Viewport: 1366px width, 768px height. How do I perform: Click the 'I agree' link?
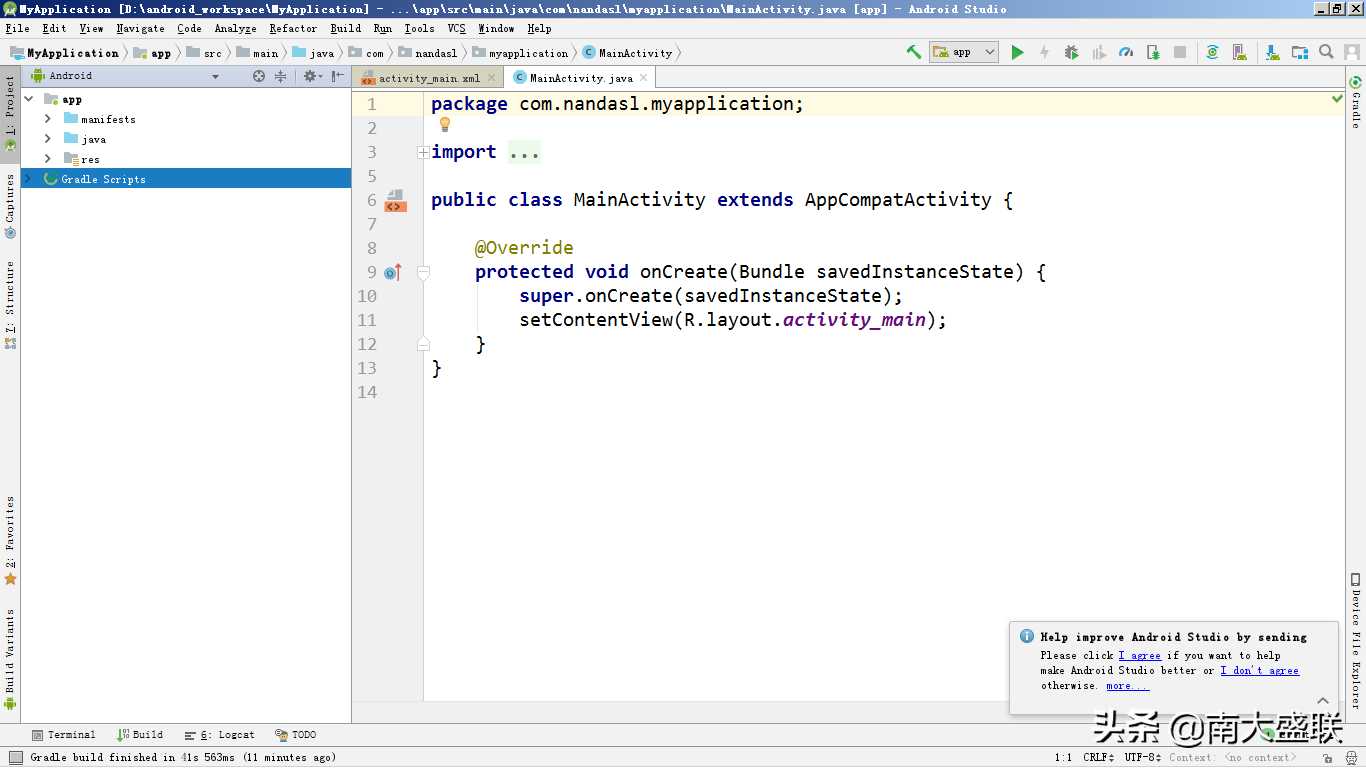[1139, 655]
